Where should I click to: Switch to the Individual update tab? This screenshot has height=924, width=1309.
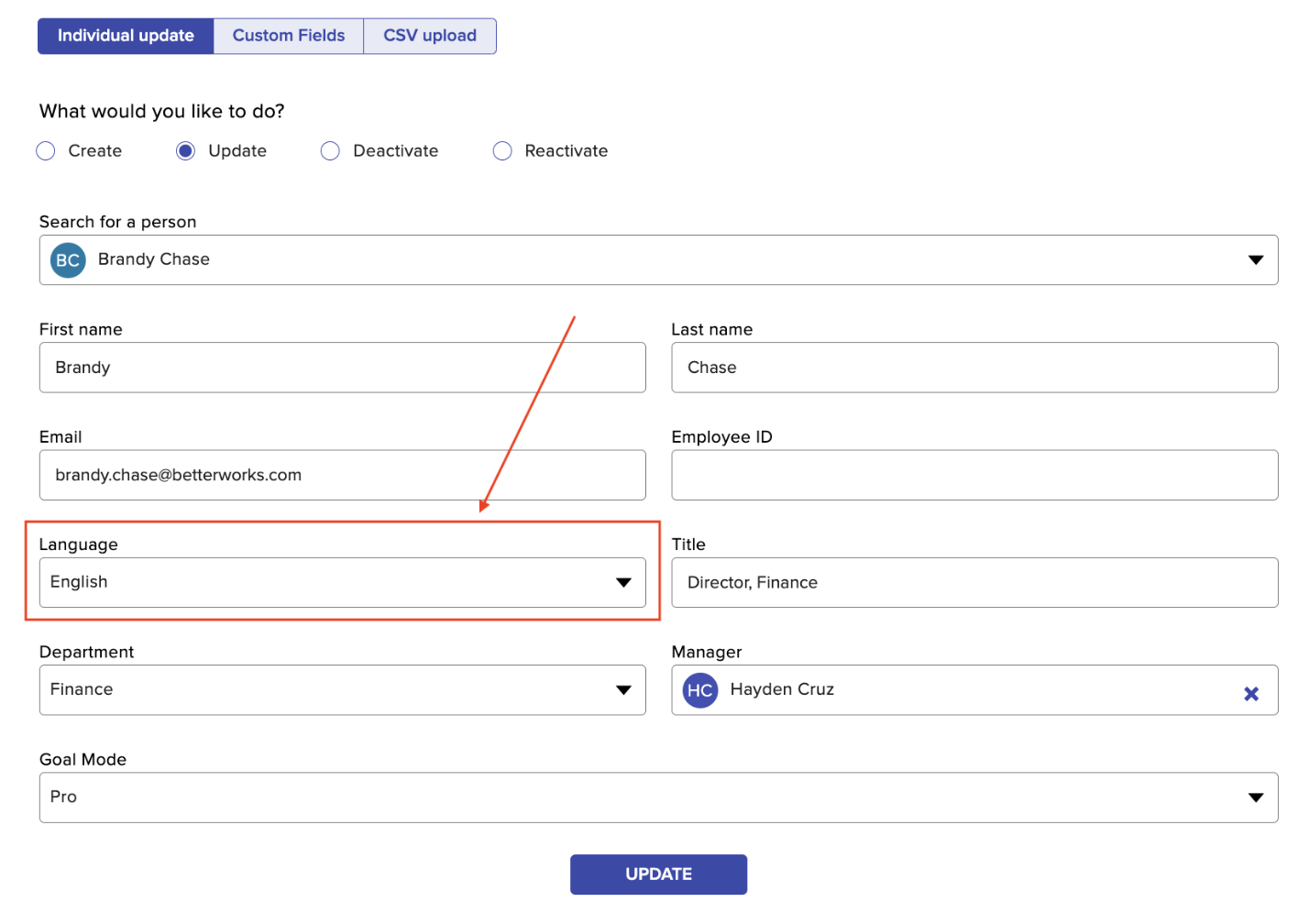coord(126,36)
